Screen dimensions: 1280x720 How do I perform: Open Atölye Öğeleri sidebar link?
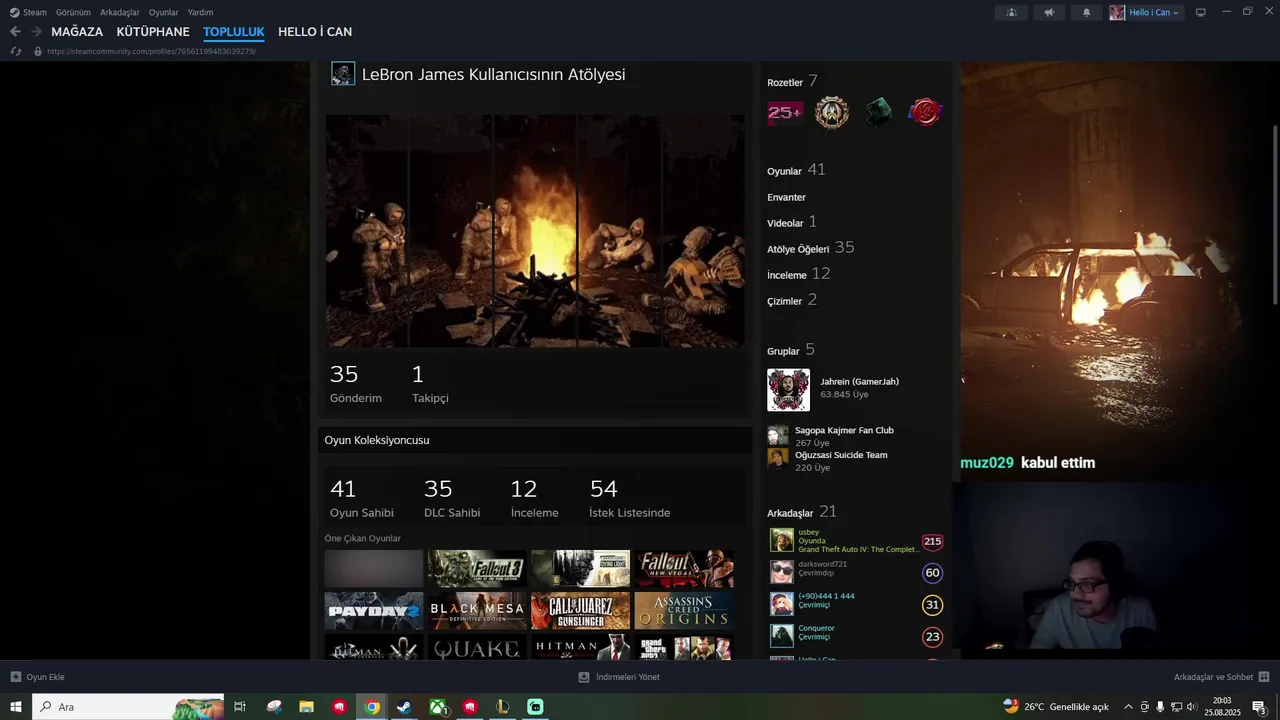point(811,248)
